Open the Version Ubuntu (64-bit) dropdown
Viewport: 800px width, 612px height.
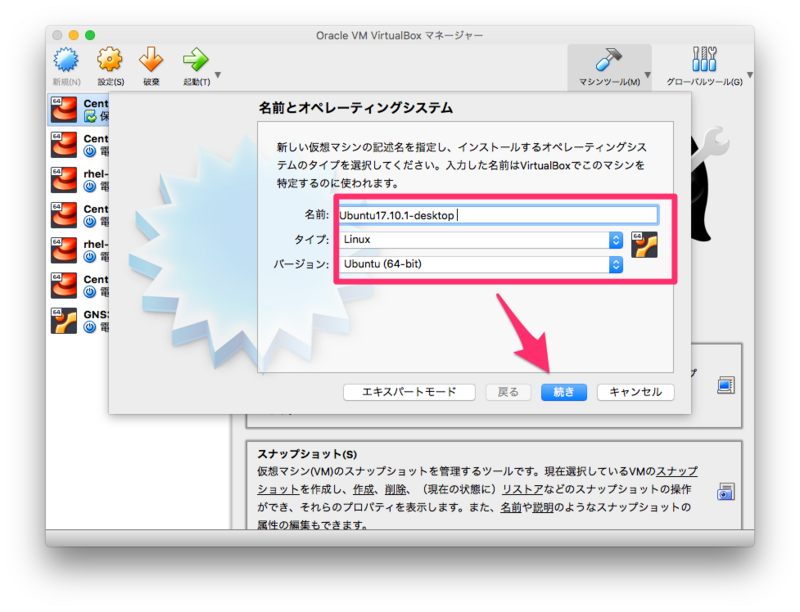tap(481, 264)
